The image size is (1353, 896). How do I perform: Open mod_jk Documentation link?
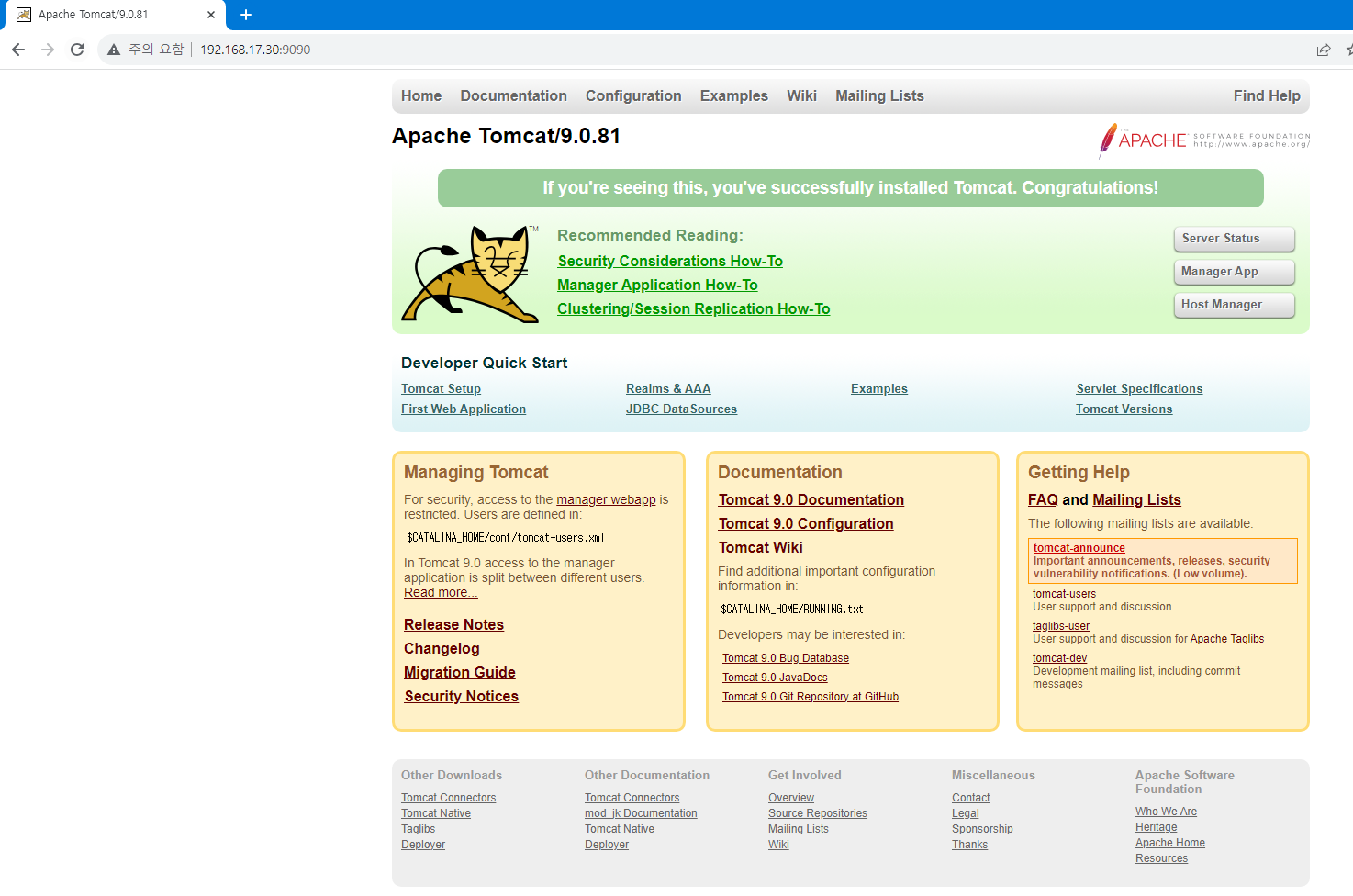(641, 813)
